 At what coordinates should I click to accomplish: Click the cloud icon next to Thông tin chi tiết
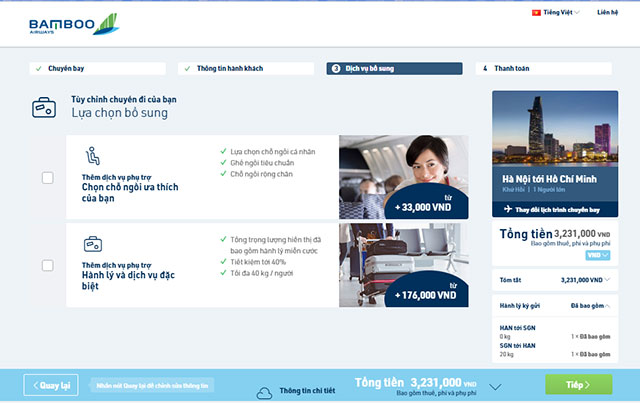pos(264,391)
